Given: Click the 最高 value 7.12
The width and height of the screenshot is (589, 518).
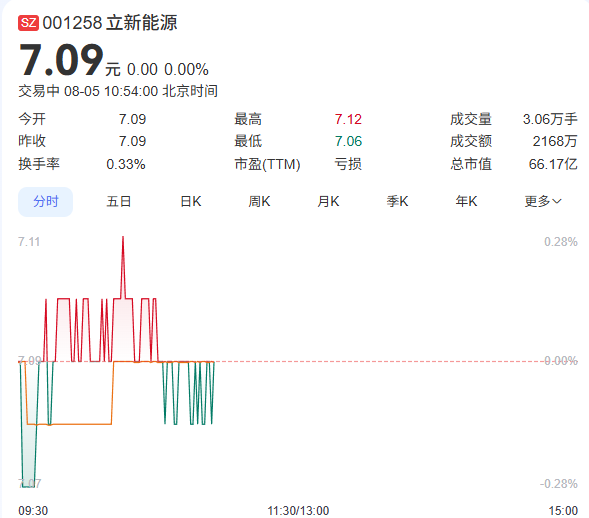Looking at the screenshot, I should pyautogui.click(x=348, y=119).
